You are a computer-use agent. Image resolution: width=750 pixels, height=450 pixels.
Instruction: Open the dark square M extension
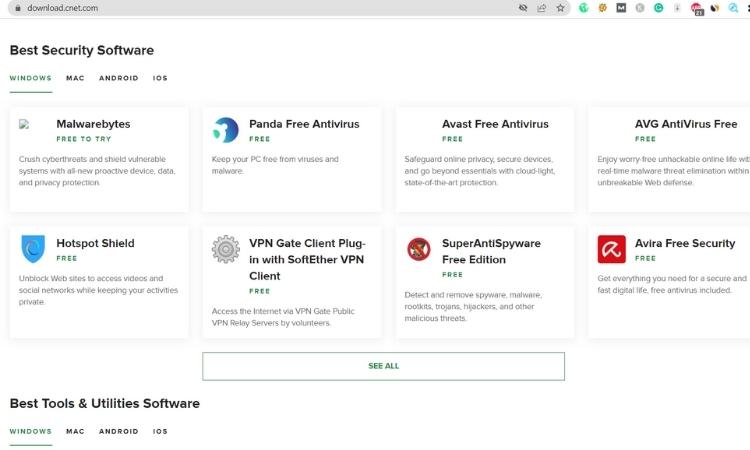point(621,8)
